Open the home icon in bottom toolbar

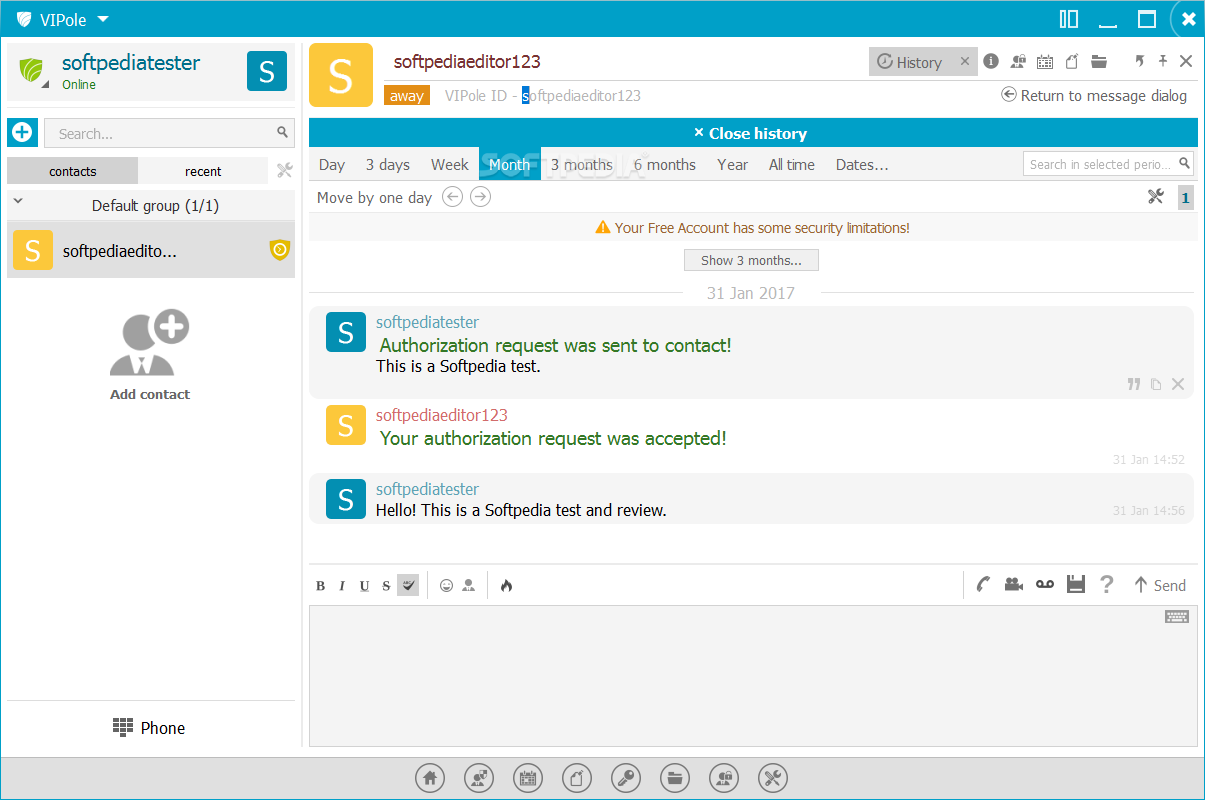pyautogui.click(x=430, y=777)
